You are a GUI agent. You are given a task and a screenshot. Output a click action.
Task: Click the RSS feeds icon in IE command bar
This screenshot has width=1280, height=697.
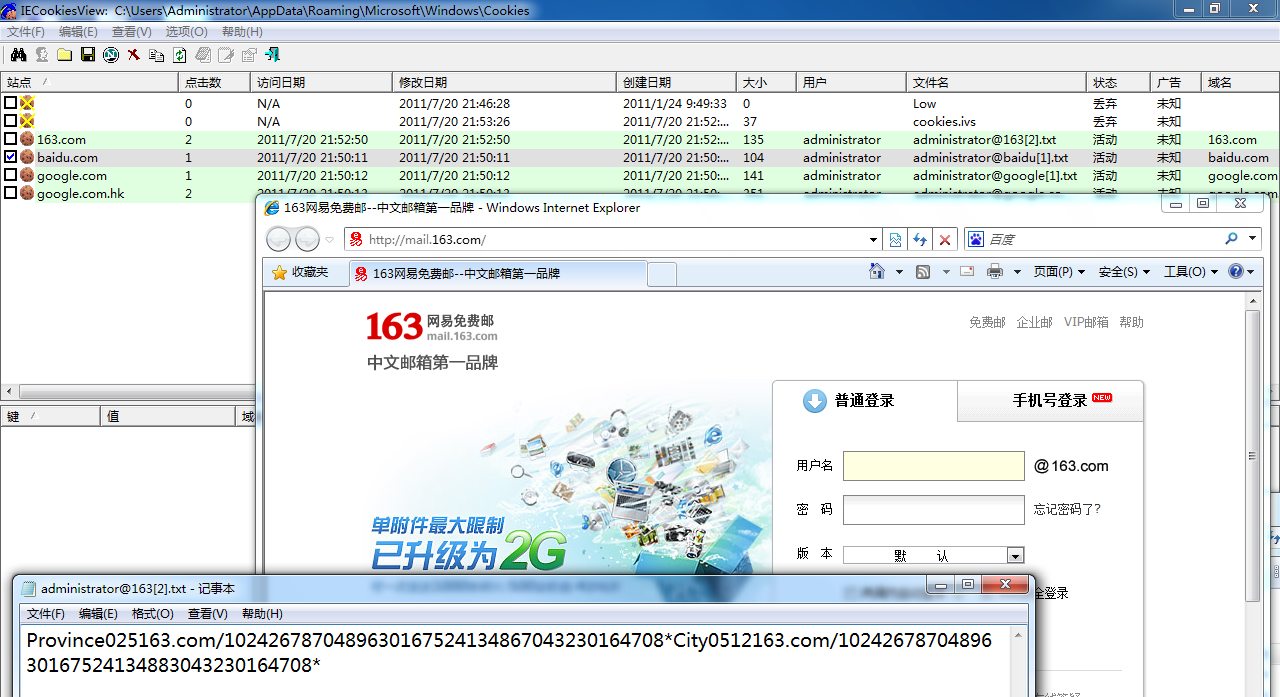(923, 271)
